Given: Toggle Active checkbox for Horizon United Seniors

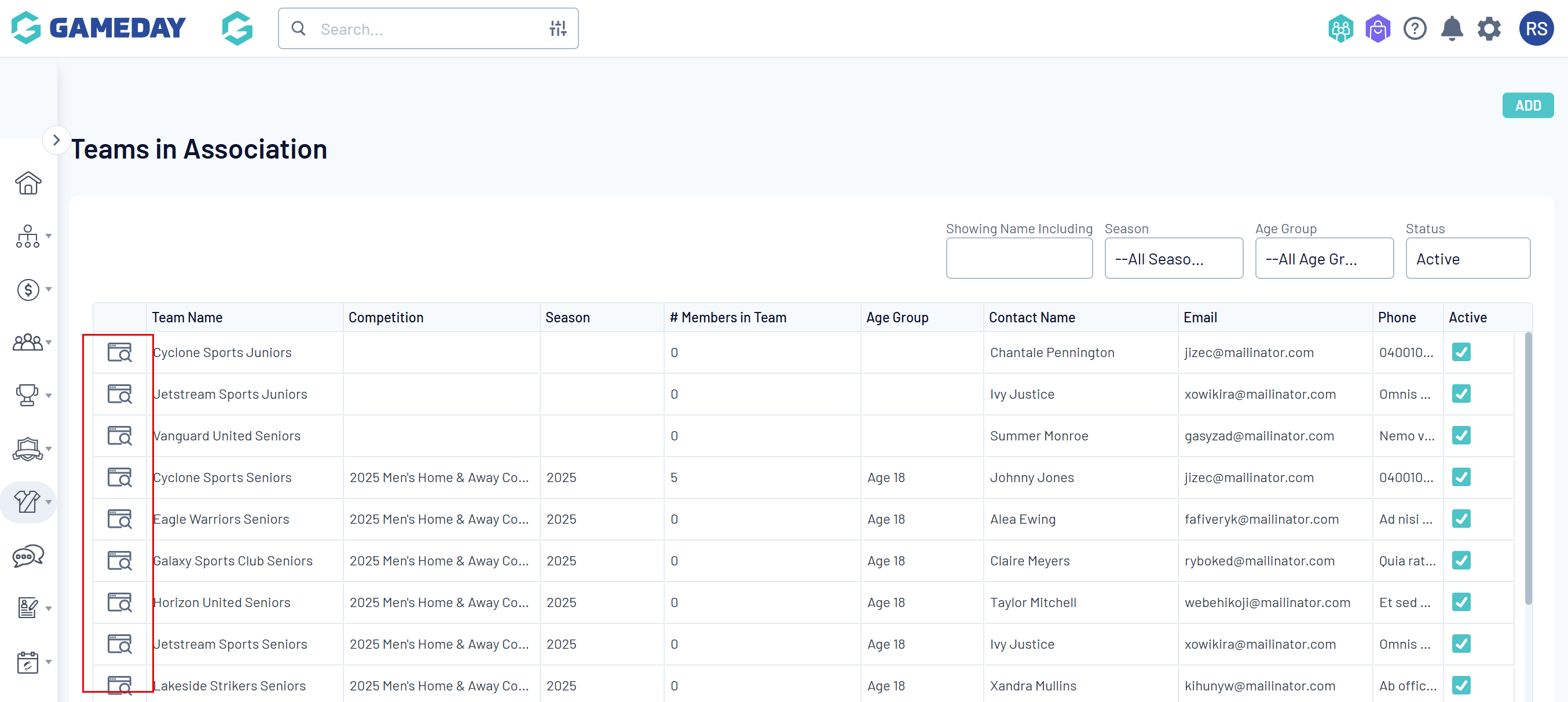Looking at the screenshot, I should point(1460,602).
